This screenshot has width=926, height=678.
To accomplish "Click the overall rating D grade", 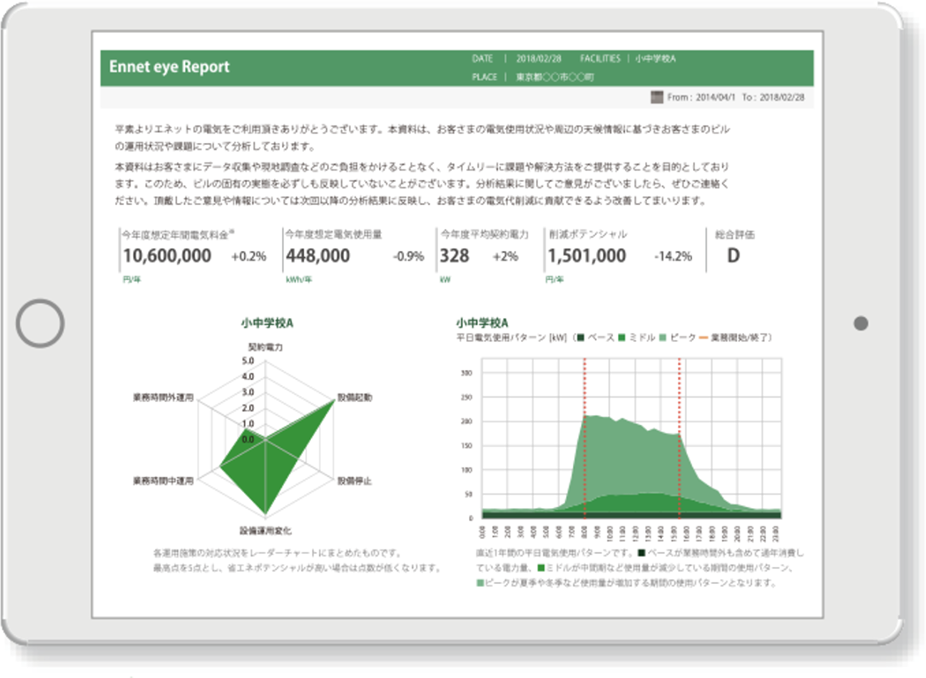I will 733,256.
